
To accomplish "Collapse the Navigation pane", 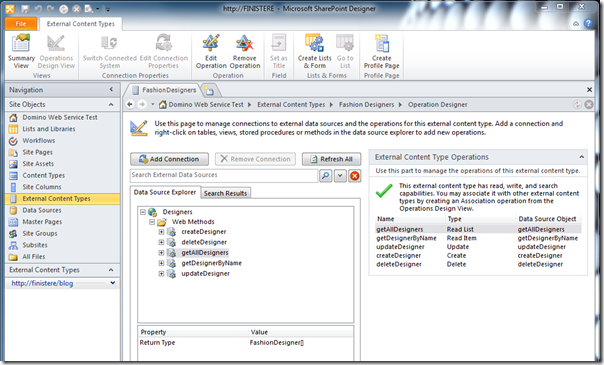I will [x=111, y=89].
